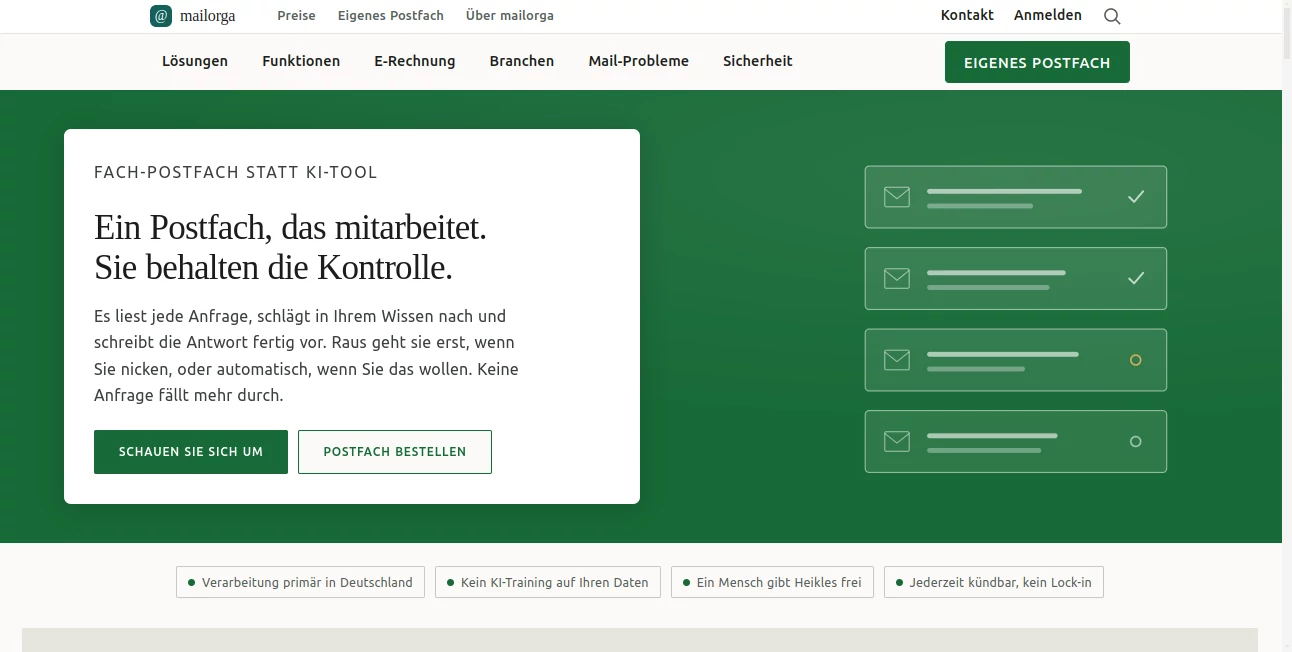
Task: Click the checkmark on the first mail card
Action: (1135, 197)
